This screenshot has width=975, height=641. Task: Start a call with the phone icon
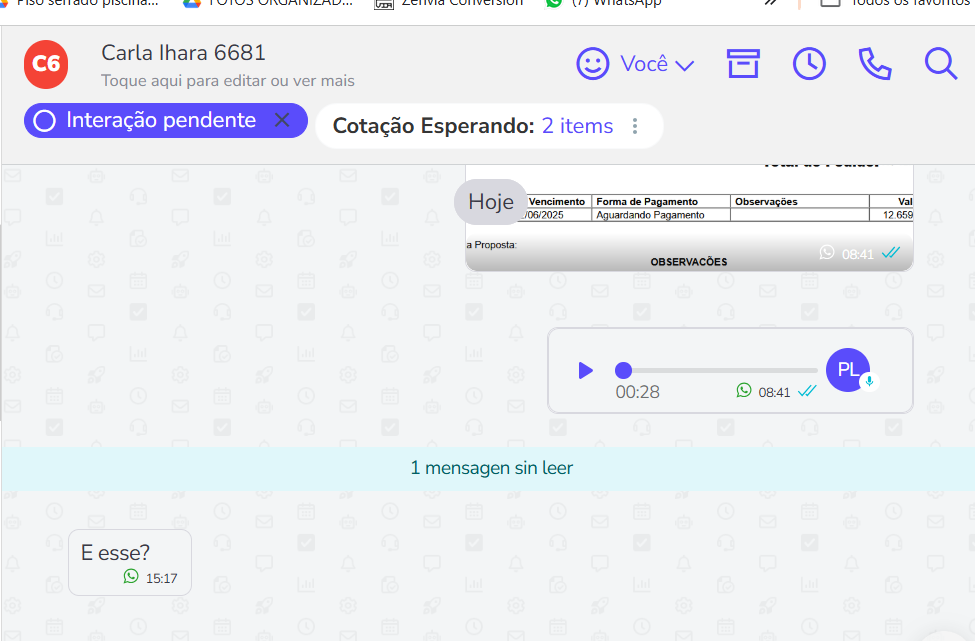coord(875,63)
